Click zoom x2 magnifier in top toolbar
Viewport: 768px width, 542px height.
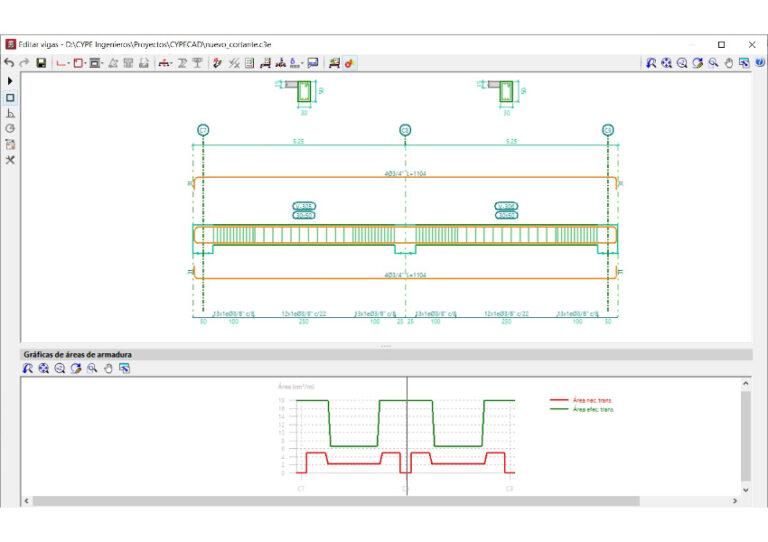pyautogui.click(x=682, y=63)
